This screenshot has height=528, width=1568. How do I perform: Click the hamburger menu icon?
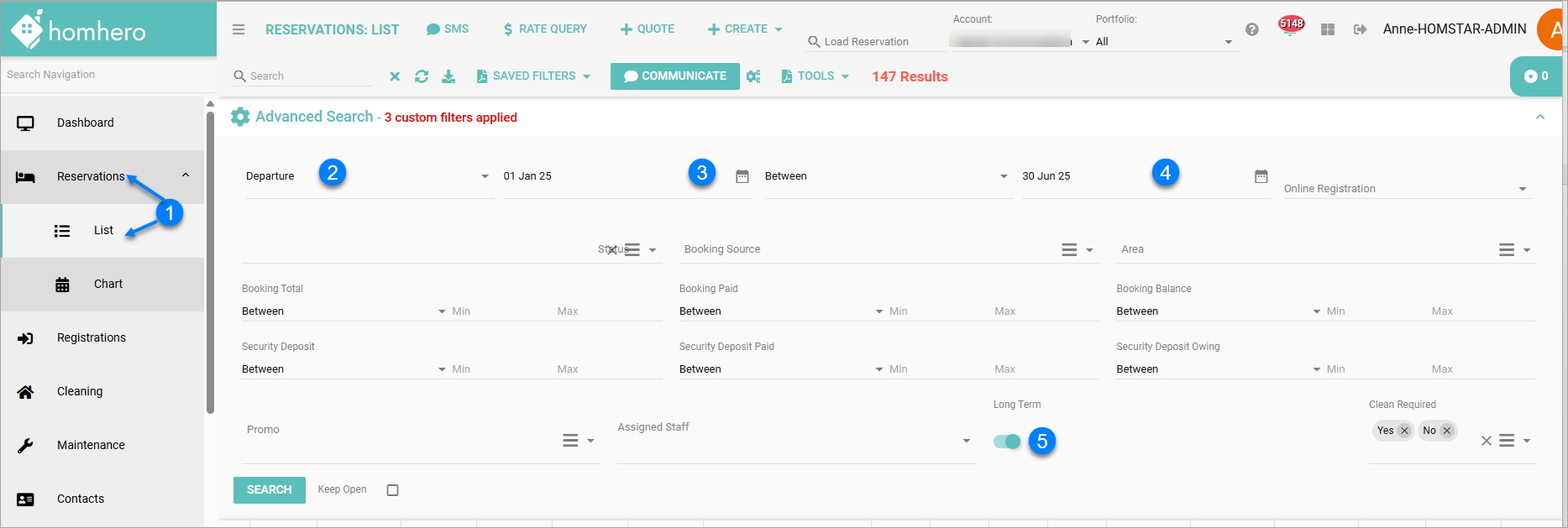coord(239,29)
